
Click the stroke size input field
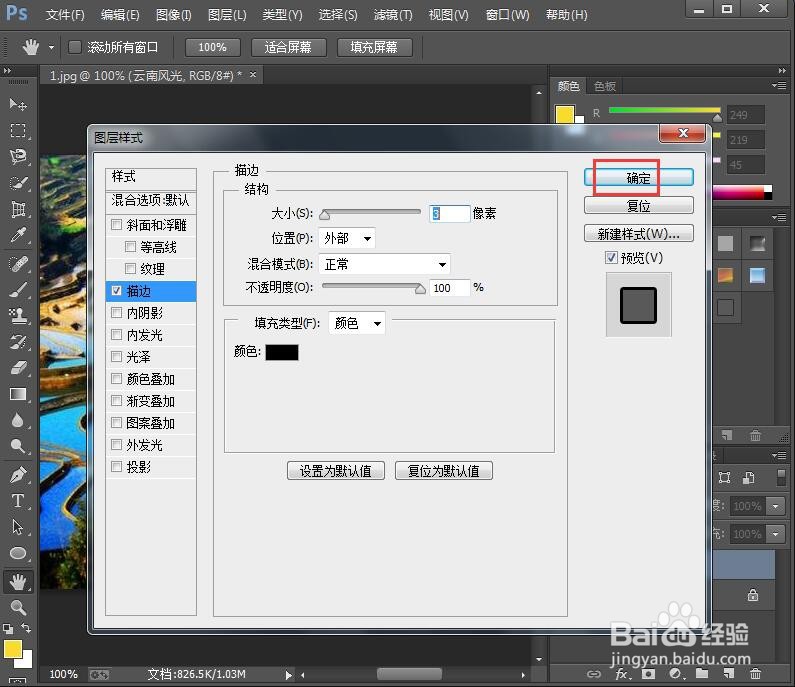pos(449,213)
